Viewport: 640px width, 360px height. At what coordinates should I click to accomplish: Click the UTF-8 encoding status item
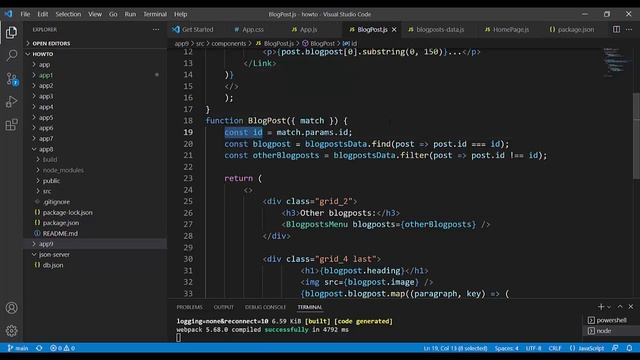pos(533,348)
